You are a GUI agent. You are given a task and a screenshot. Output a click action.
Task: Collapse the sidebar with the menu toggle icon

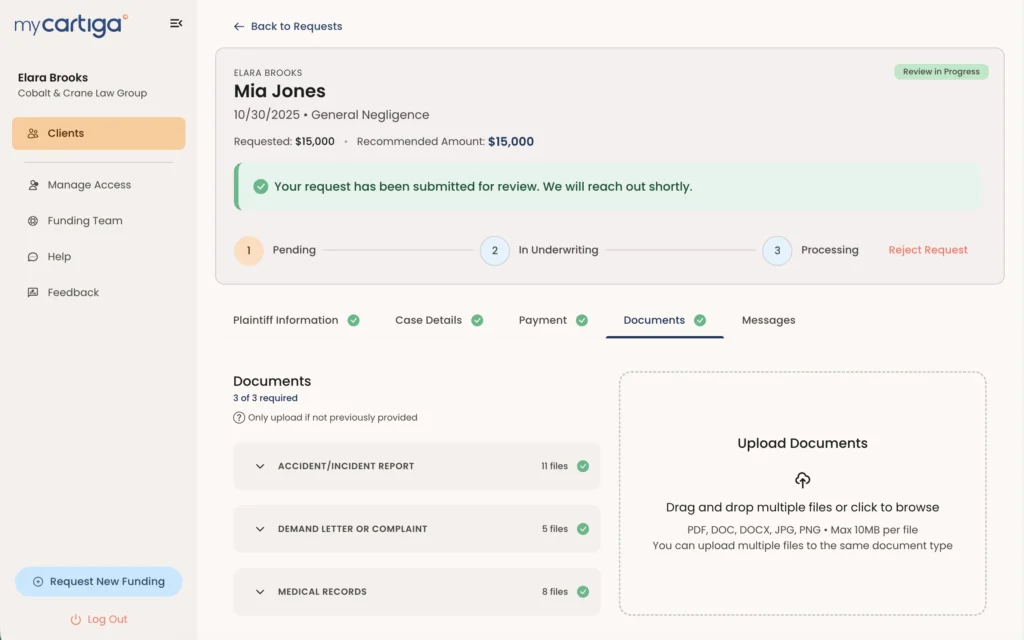176,24
